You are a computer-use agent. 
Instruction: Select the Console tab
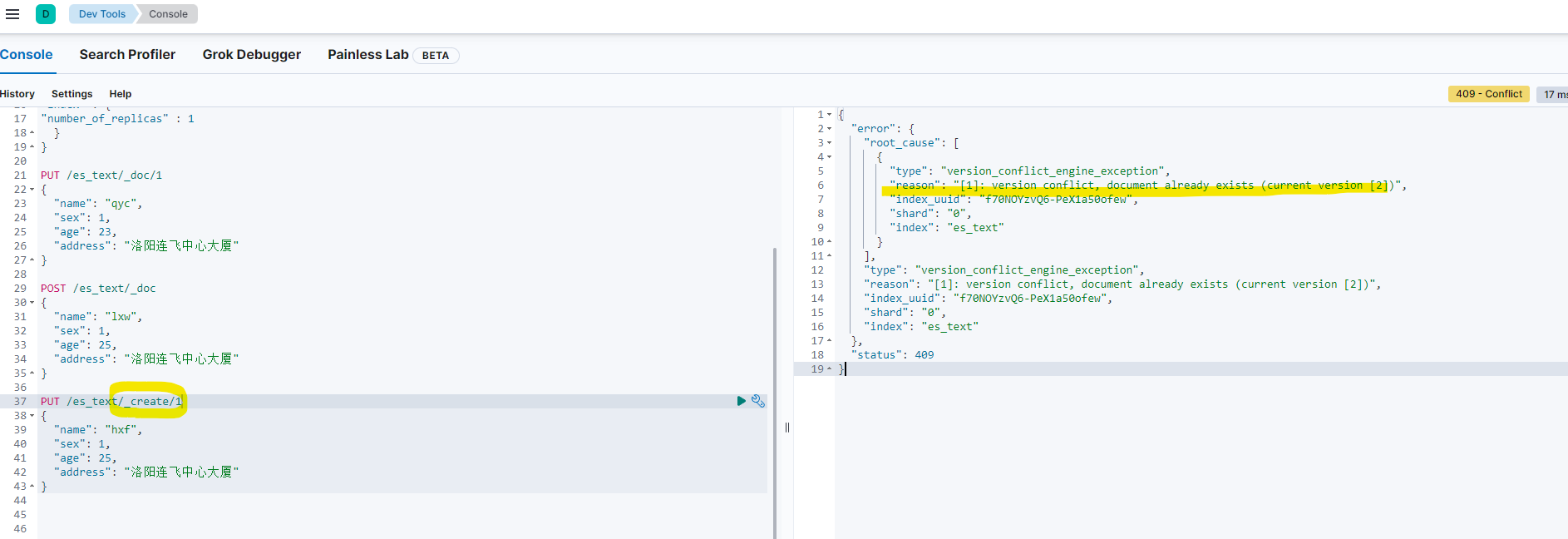pos(27,55)
